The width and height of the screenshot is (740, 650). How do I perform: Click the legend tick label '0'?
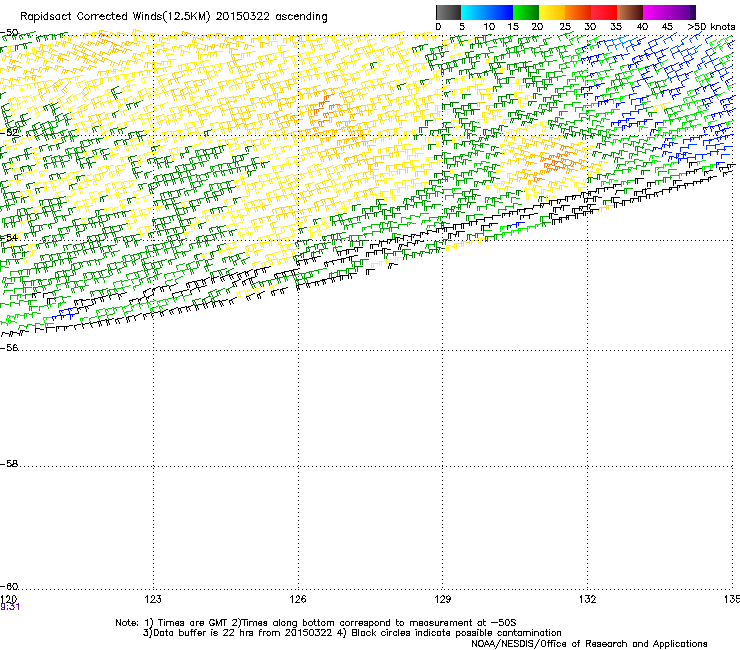[x=438, y=27]
